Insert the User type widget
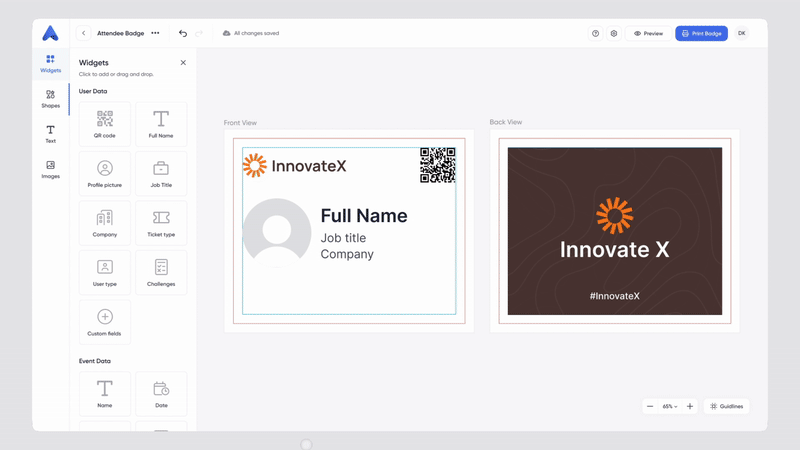Image resolution: width=800 pixels, height=450 pixels. [x=105, y=272]
